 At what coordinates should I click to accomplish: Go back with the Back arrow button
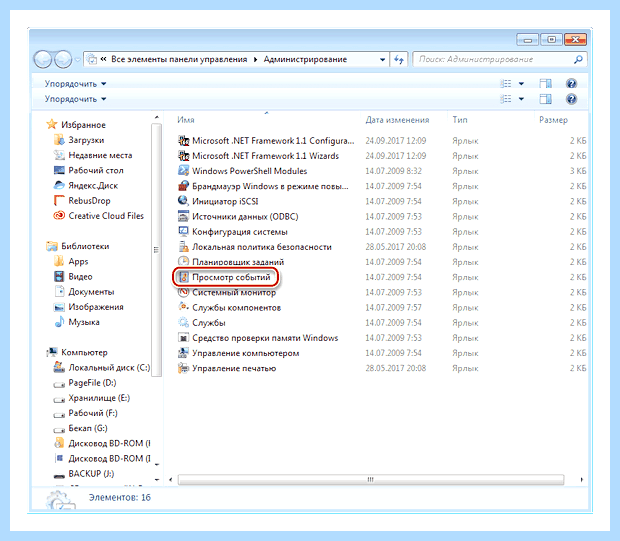tap(43, 60)
